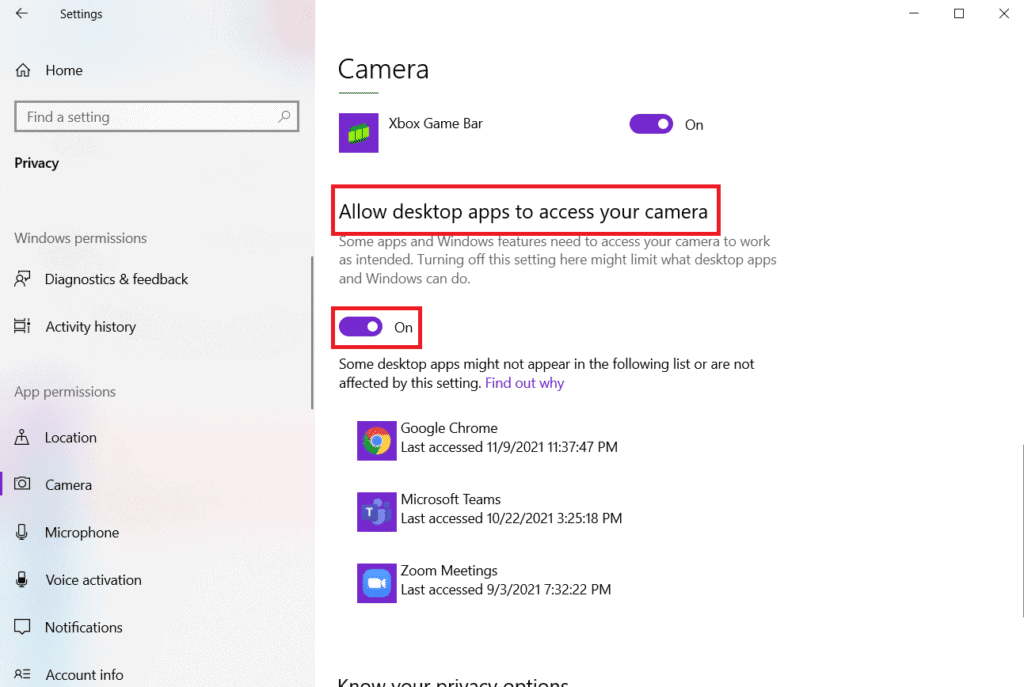Open Account info permissions
This screenshot has width=1024, height=687.
(84, 675)
